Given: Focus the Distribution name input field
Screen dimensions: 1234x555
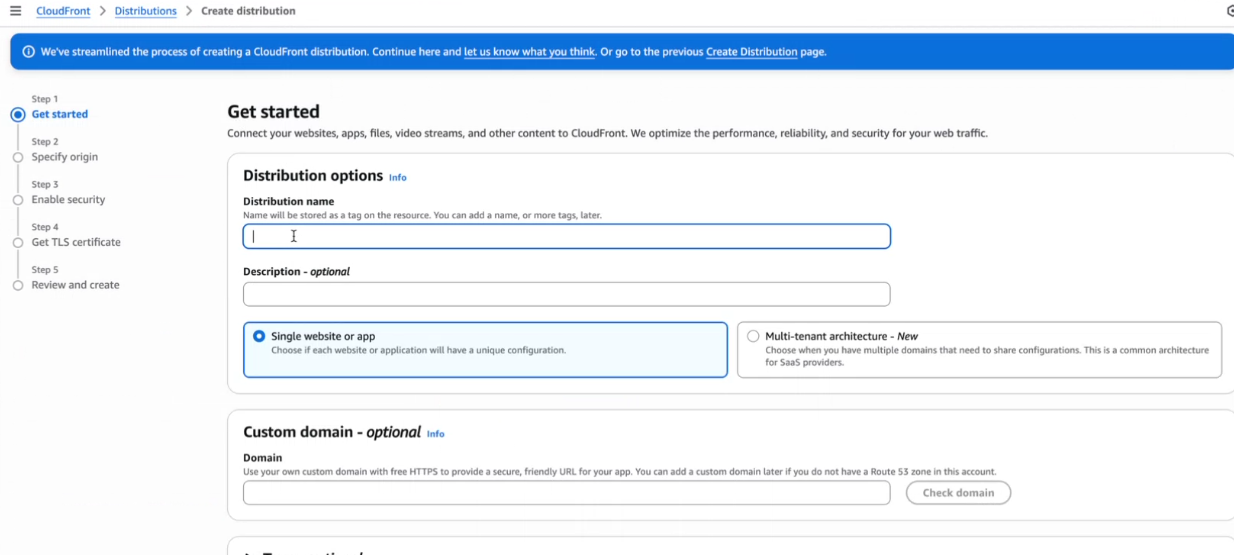Looking at the screenshot, I should (x=566, y=236).
